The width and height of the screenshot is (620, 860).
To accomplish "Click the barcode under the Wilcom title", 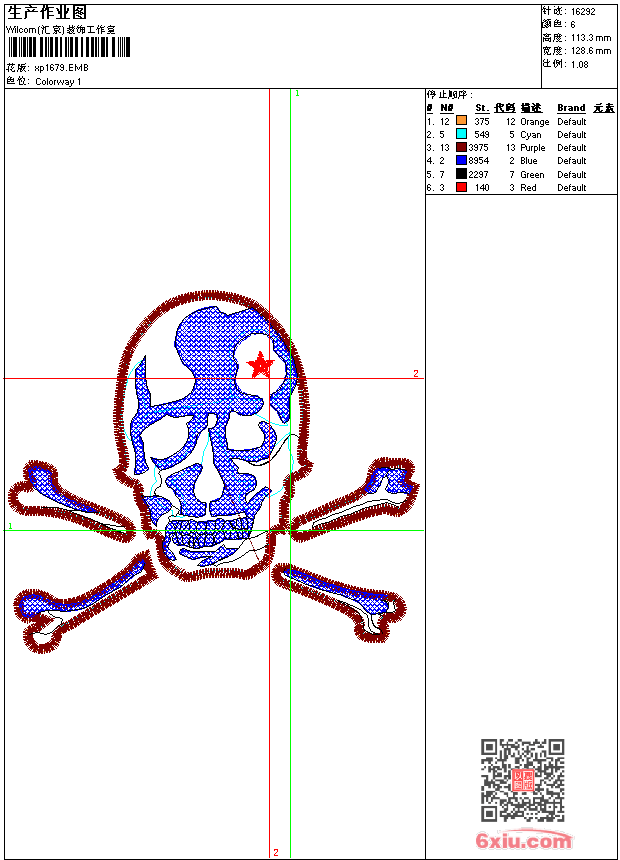I will (x=68, y=47).
